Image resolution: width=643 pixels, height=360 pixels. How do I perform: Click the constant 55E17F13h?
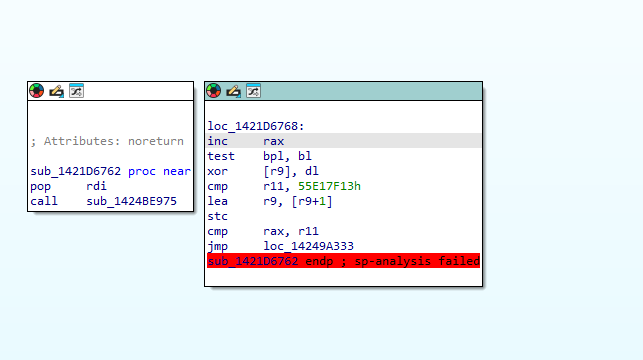pos(329,186)
